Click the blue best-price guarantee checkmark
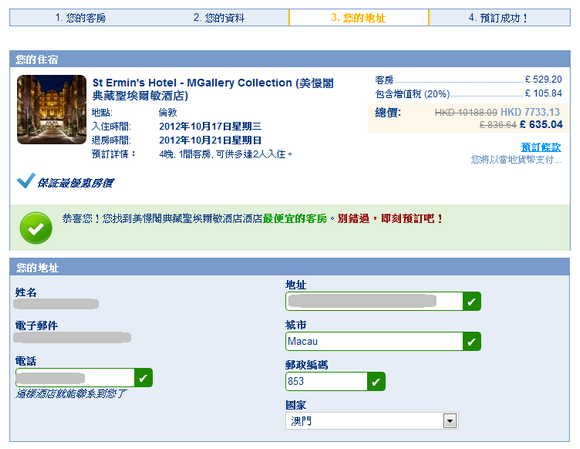 pyautogui.click(x=26, y=180)
